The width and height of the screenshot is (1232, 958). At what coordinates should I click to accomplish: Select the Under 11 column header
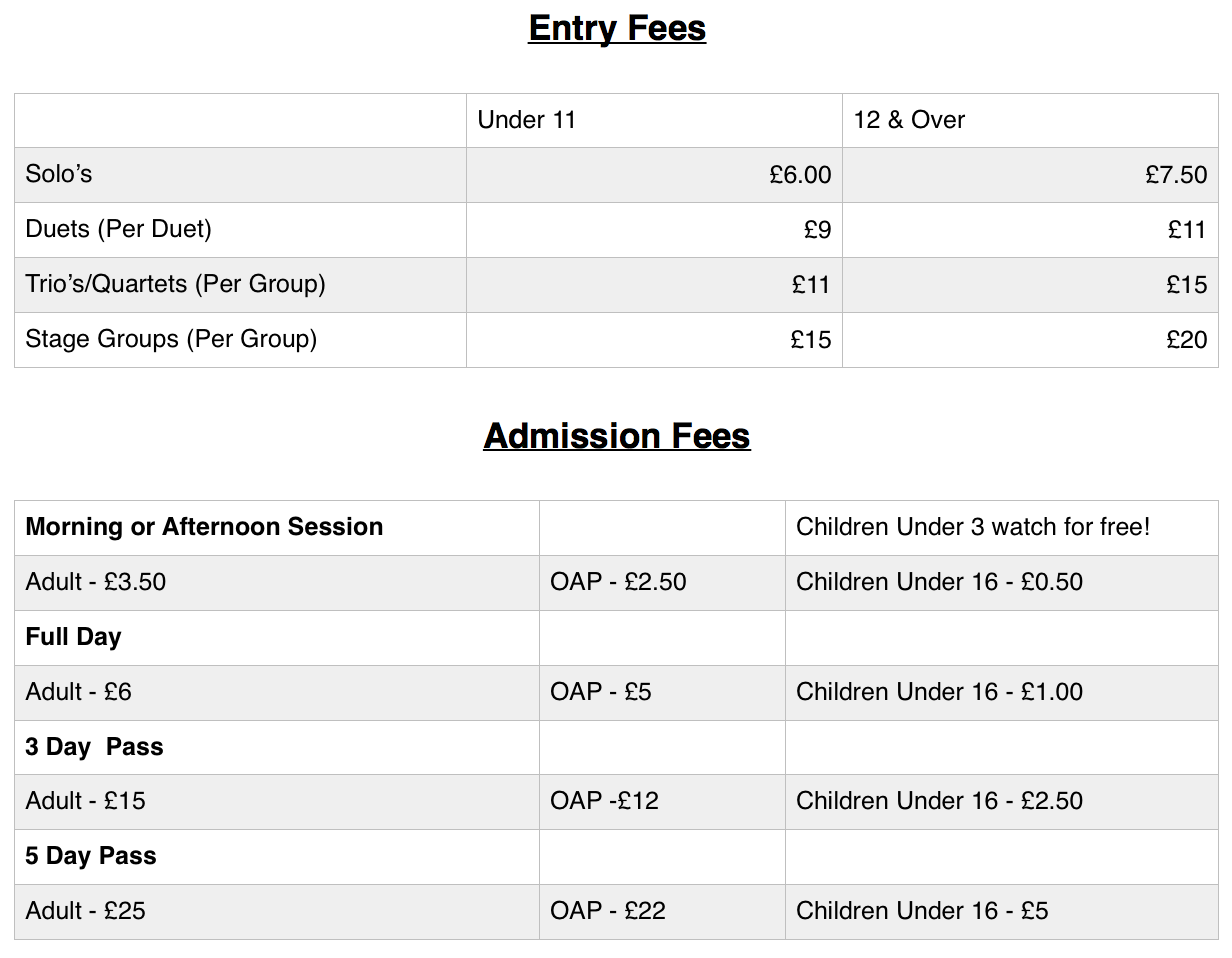point(654,120)
